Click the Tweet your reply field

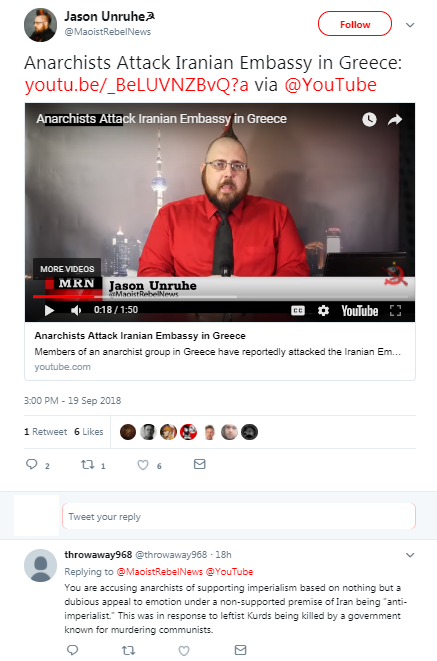pos(239,516)
